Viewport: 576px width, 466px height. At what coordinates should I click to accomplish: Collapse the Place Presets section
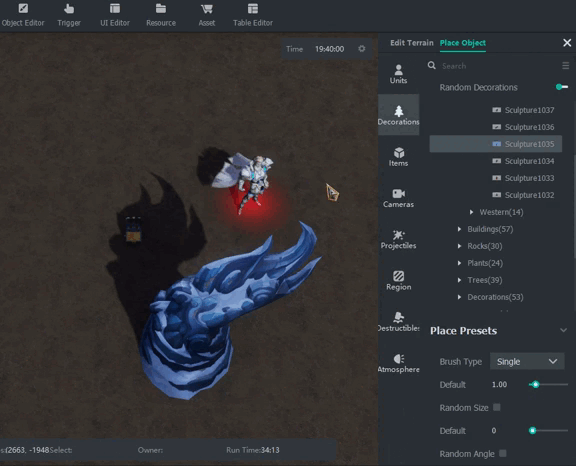(563, 330)
